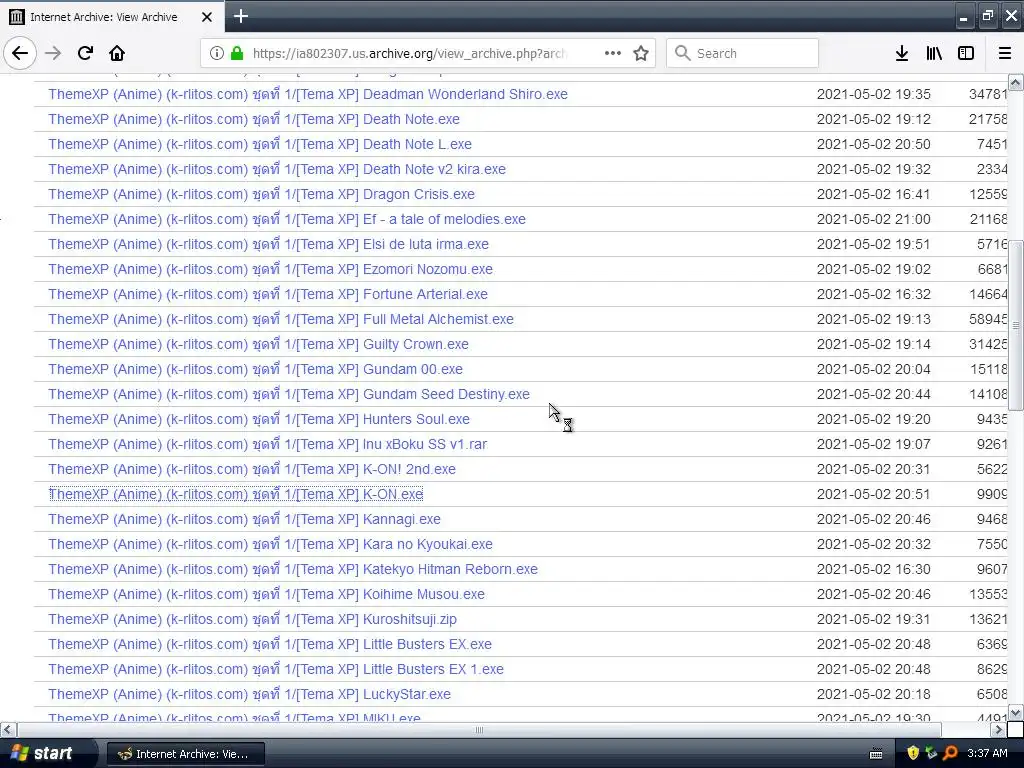
Task: Click the magnifier icon in system tray
Action: coord(950,753)
